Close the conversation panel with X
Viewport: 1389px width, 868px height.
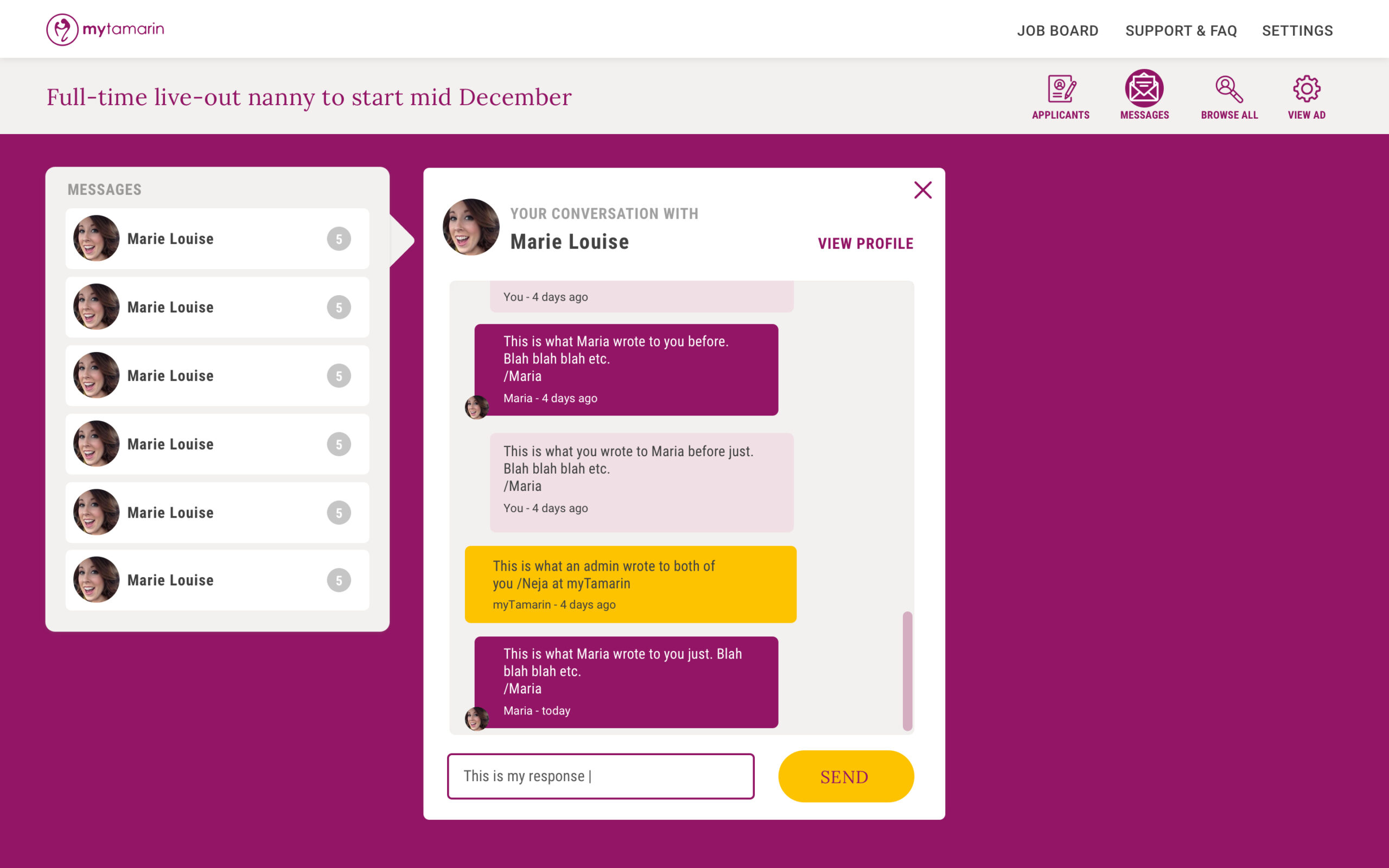(922, 190)
